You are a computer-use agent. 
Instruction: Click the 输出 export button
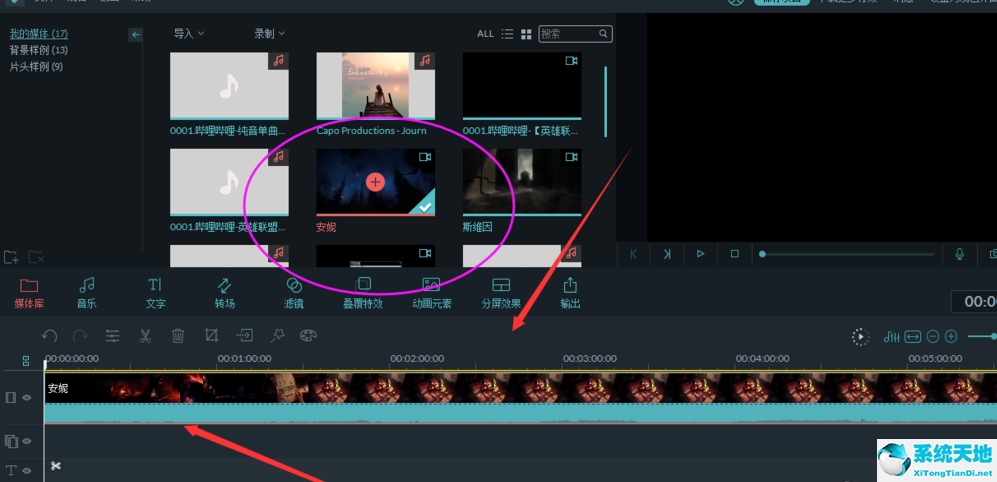pos(570,293)
